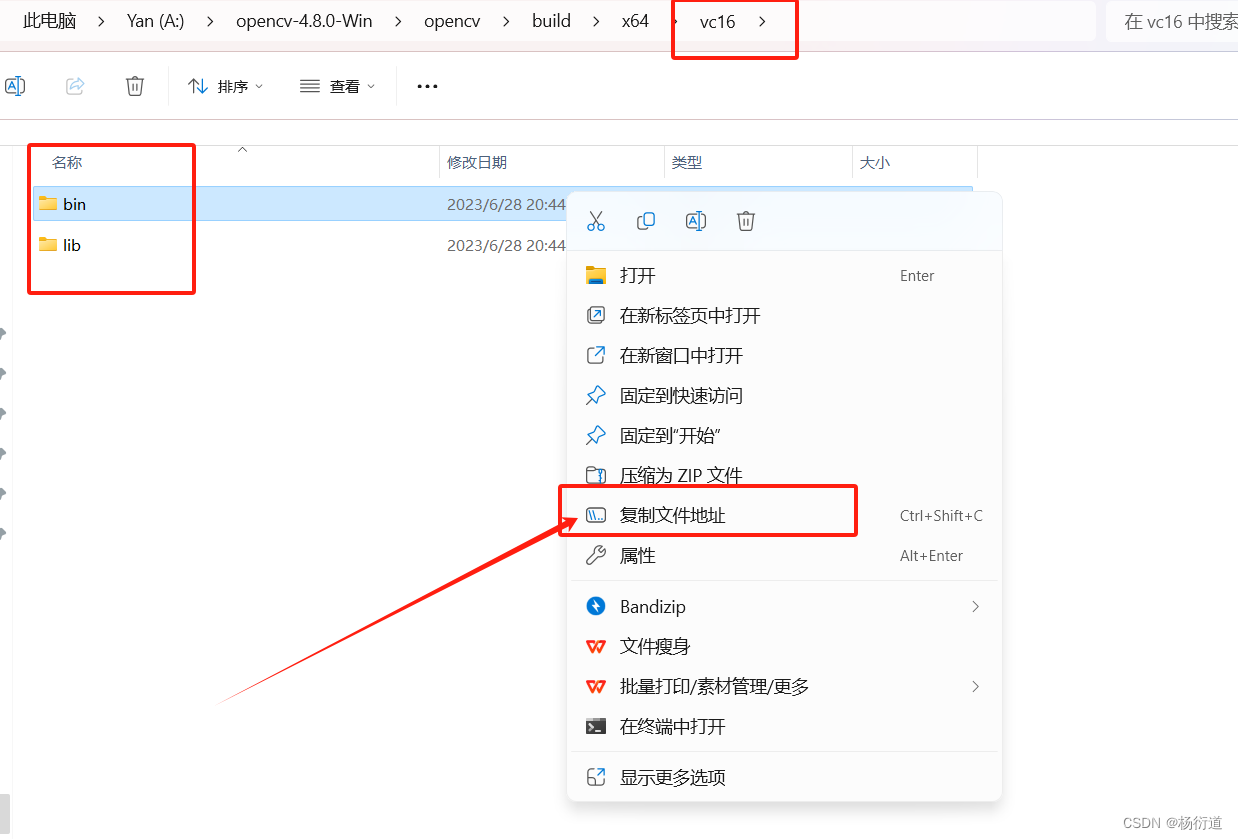Click the Bandizip icon in the context menu

596,606
